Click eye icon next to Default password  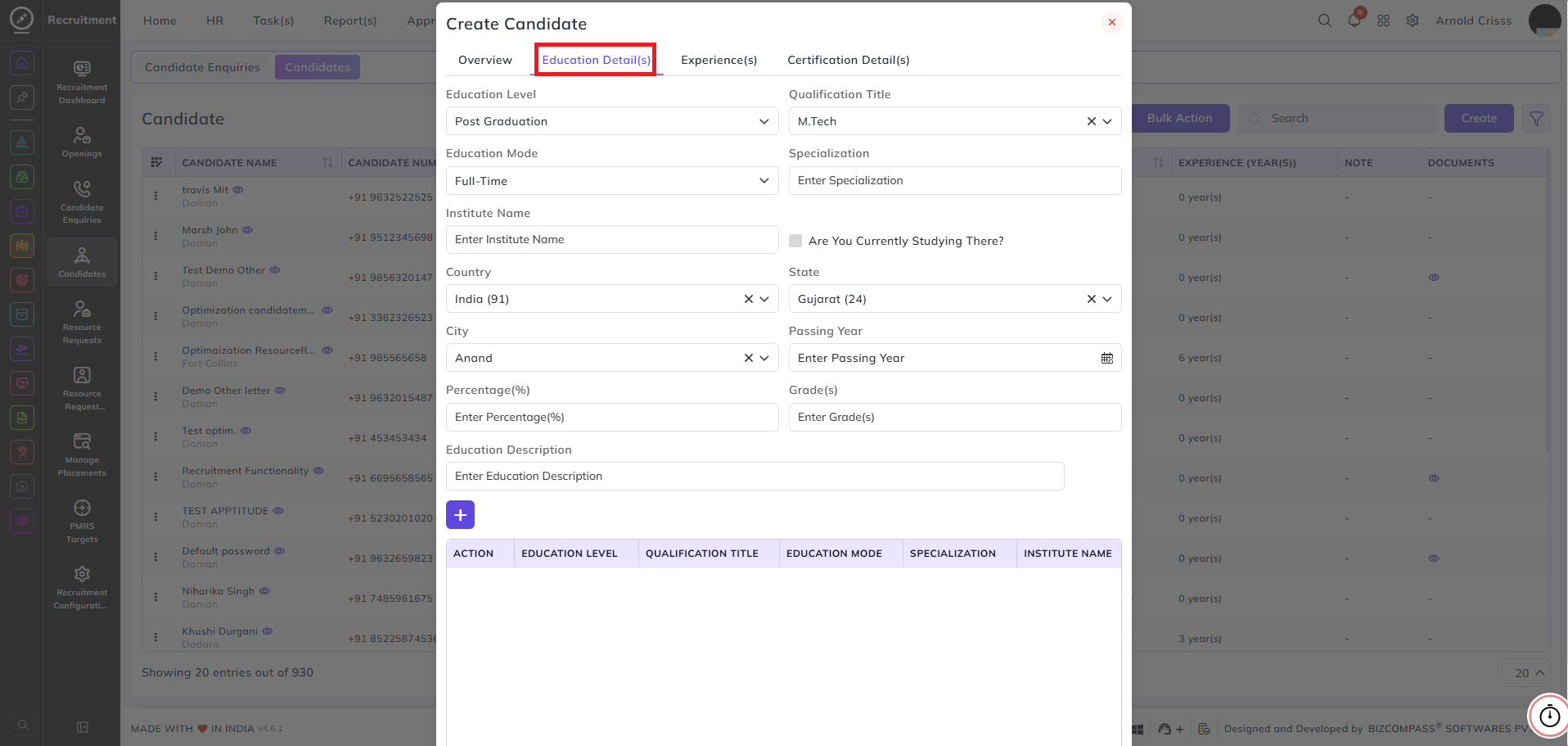[x=279, y=551]
